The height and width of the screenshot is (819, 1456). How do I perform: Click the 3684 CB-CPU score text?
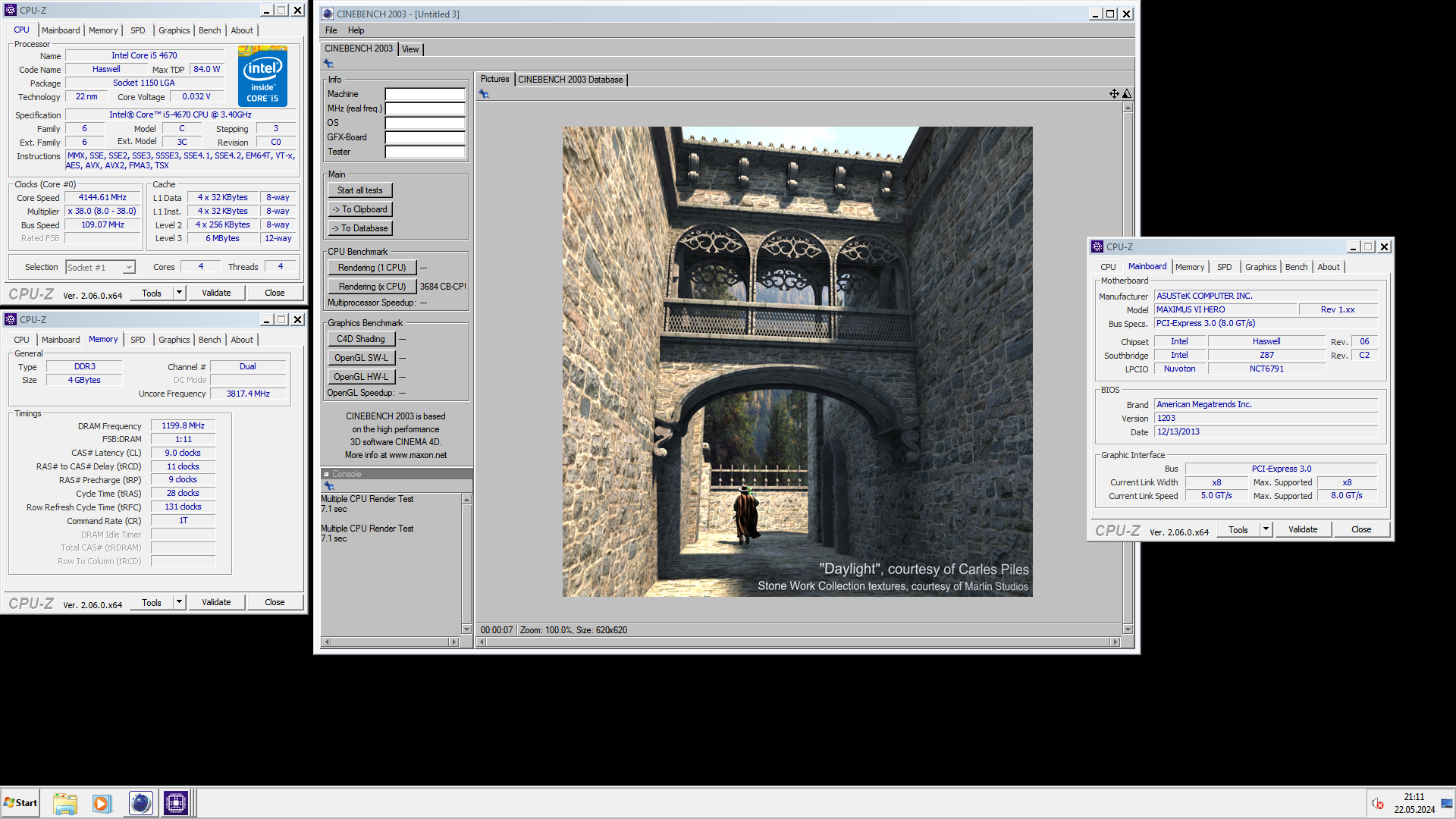coord(443,287)
